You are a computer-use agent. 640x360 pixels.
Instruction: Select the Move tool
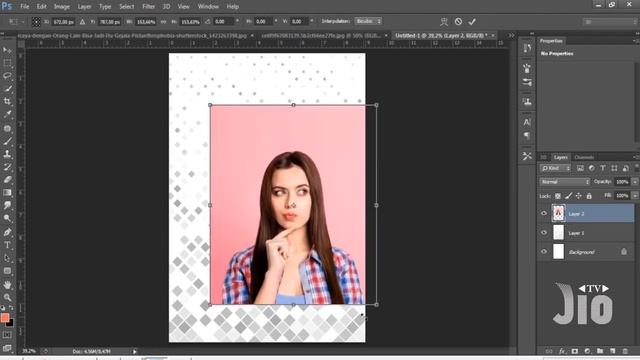7,50
